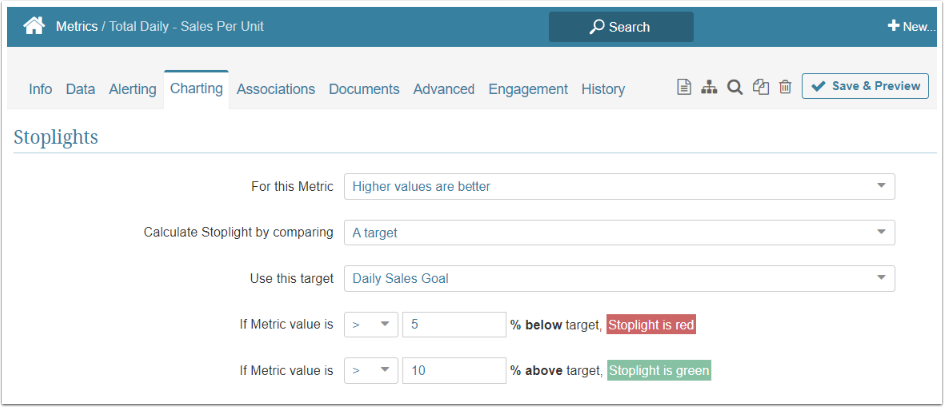
Task: Click Save & Preview button
Action: pos(865,86)
